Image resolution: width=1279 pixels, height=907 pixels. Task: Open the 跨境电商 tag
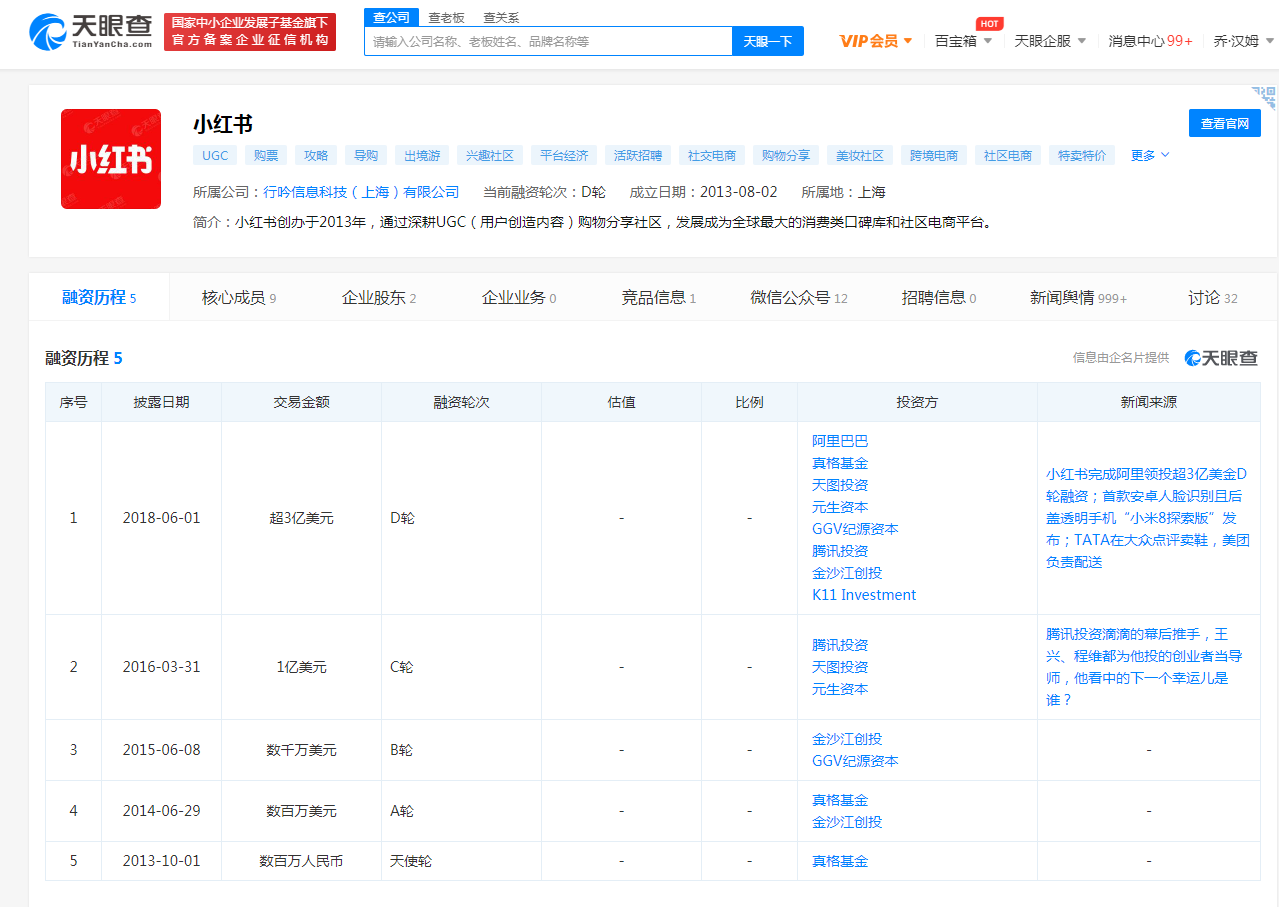point(934,155)
